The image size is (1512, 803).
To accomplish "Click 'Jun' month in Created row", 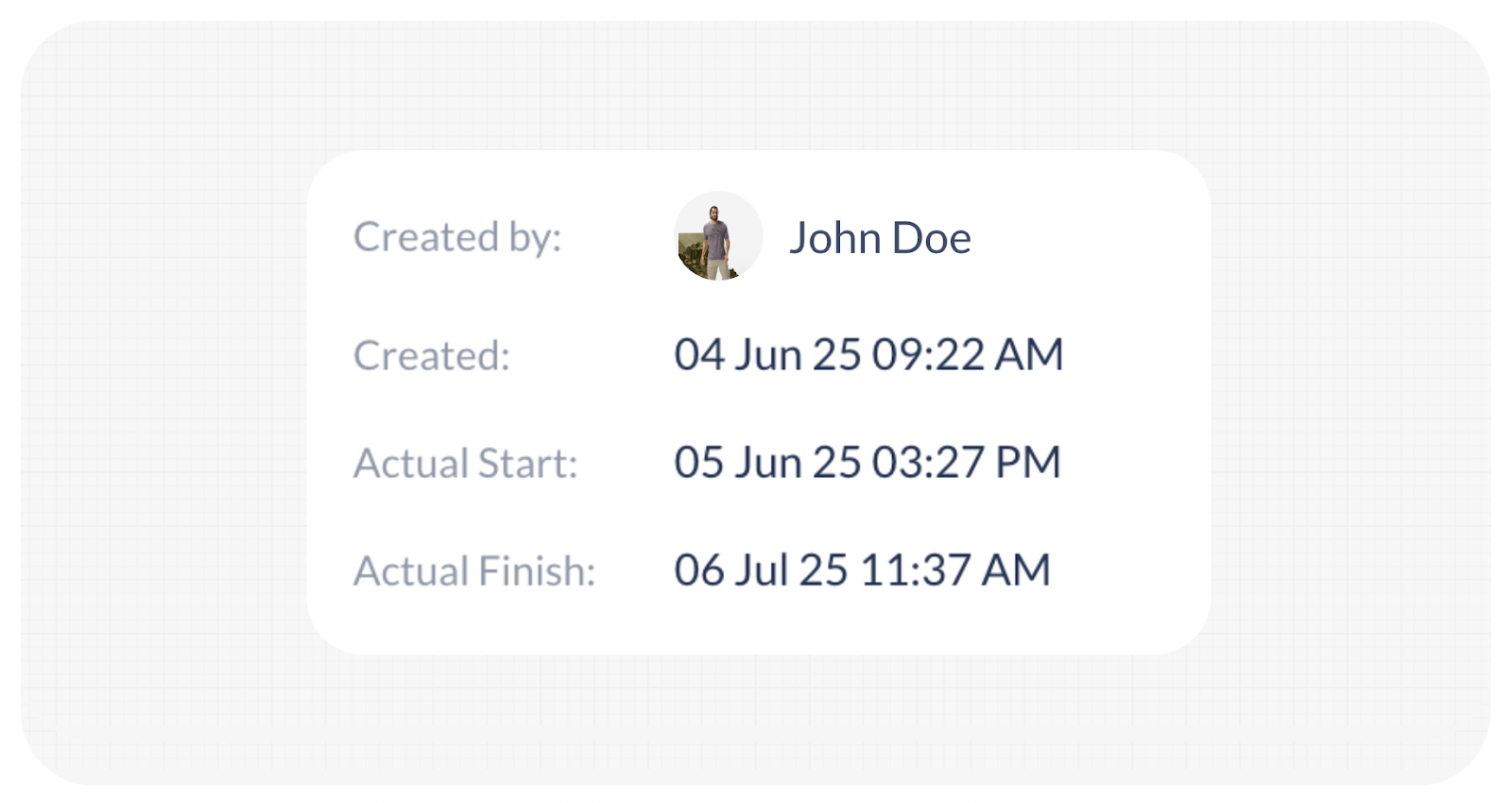I will (768, 355).
